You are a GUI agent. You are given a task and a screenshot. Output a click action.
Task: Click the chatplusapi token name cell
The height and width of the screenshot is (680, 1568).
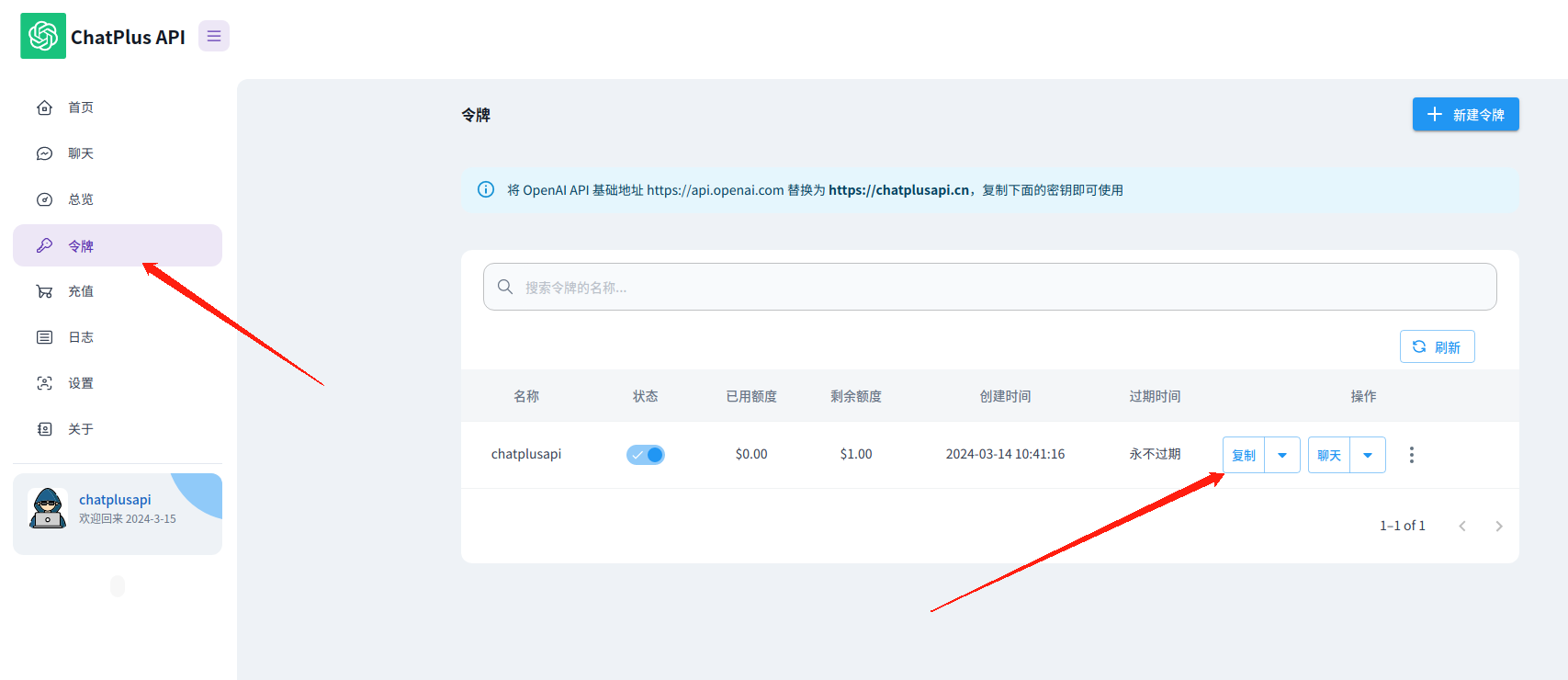[526, 454]
